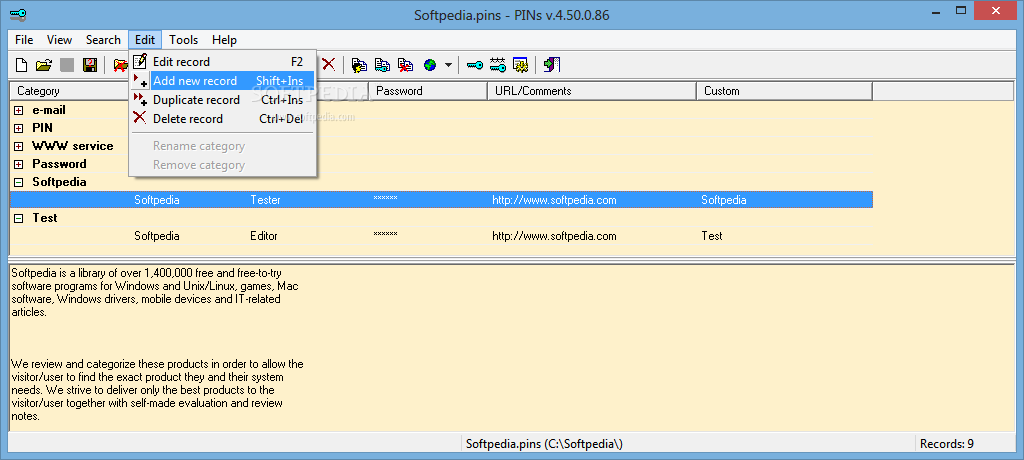This screenshot has width=1024, height=460.
Task: Click the single cyan key toolbar icon
Action: click(x=475, y=65)
